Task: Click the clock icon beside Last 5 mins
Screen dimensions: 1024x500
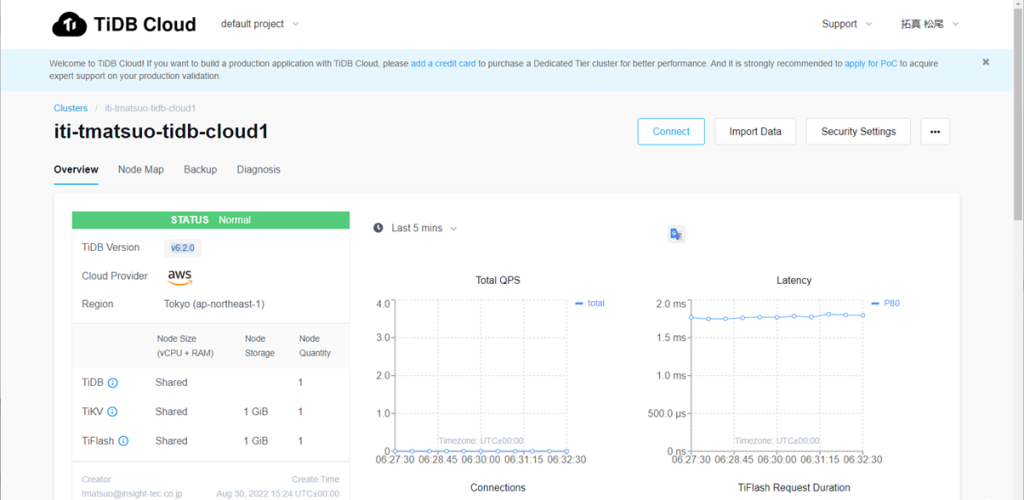Action: coord(378,228)
